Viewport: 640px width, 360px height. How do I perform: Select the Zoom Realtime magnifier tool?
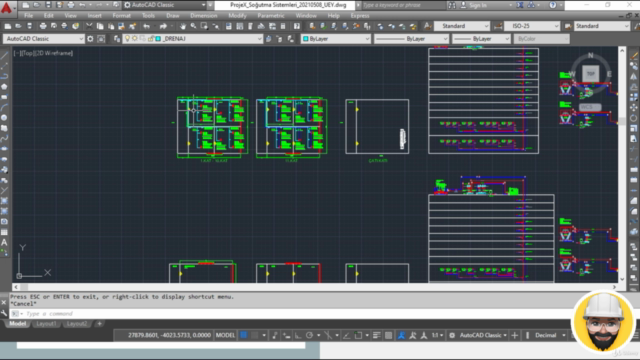pos(193,26)
